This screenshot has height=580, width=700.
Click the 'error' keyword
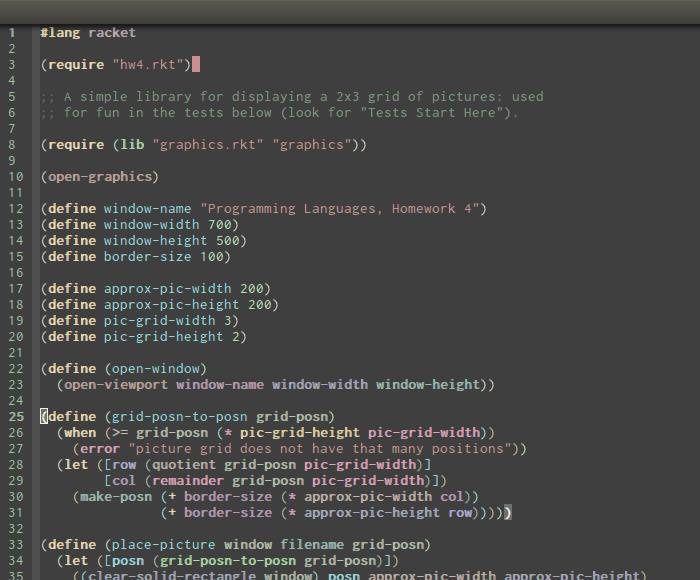[100, 449]
